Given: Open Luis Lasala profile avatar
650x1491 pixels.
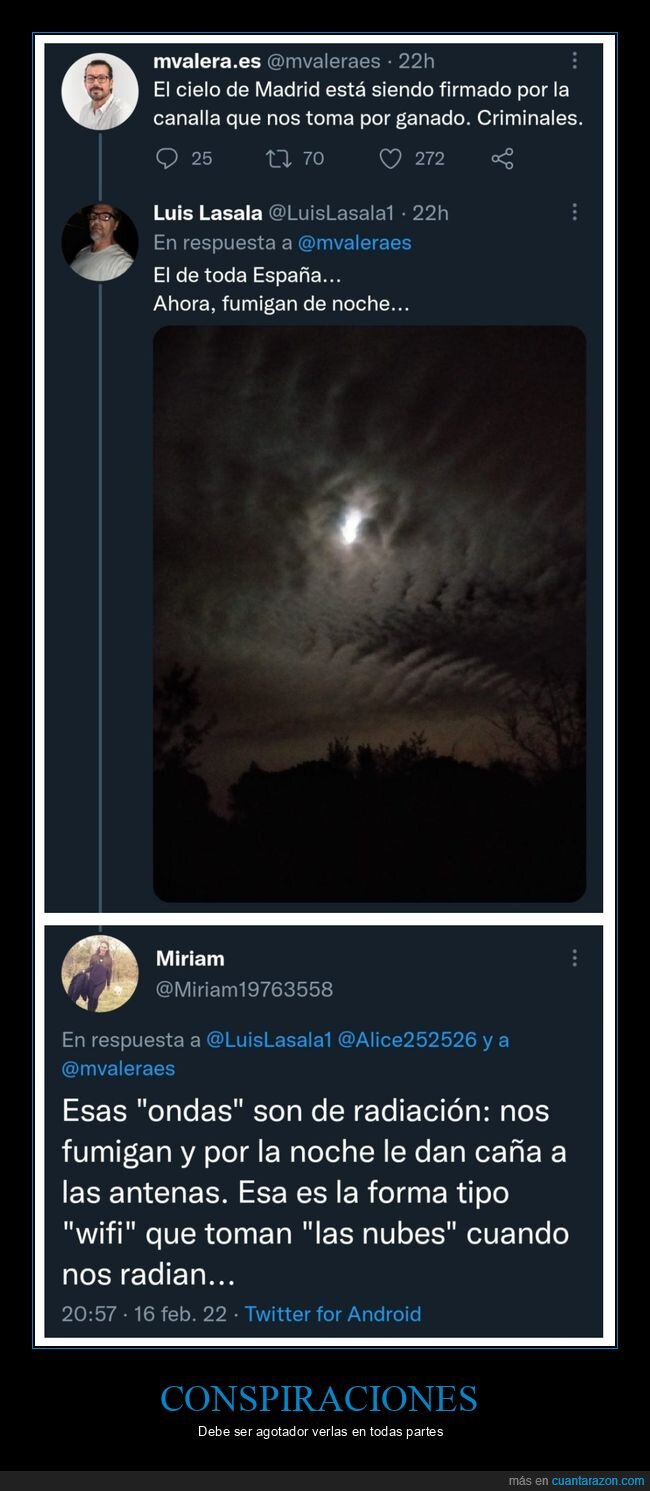Looking at the screenshot, I should click(100, 242).
